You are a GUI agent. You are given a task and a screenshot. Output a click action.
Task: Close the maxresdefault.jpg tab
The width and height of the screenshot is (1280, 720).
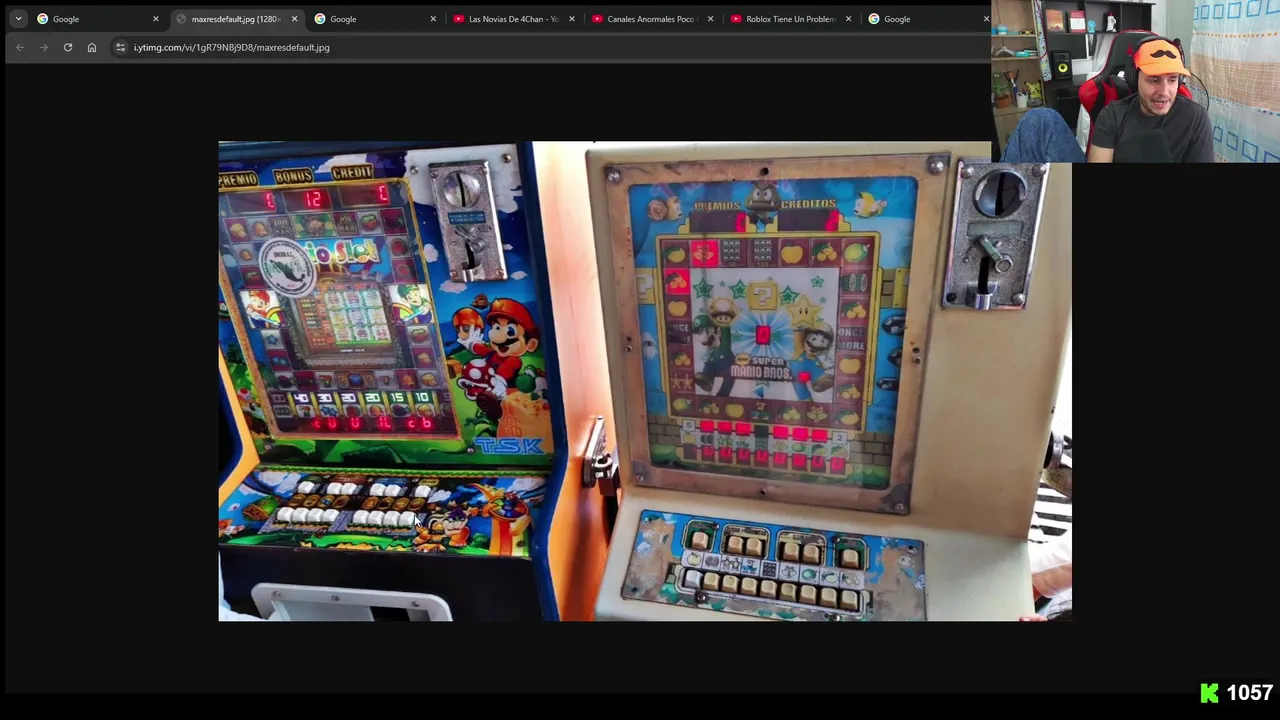[x=294, y=19]
